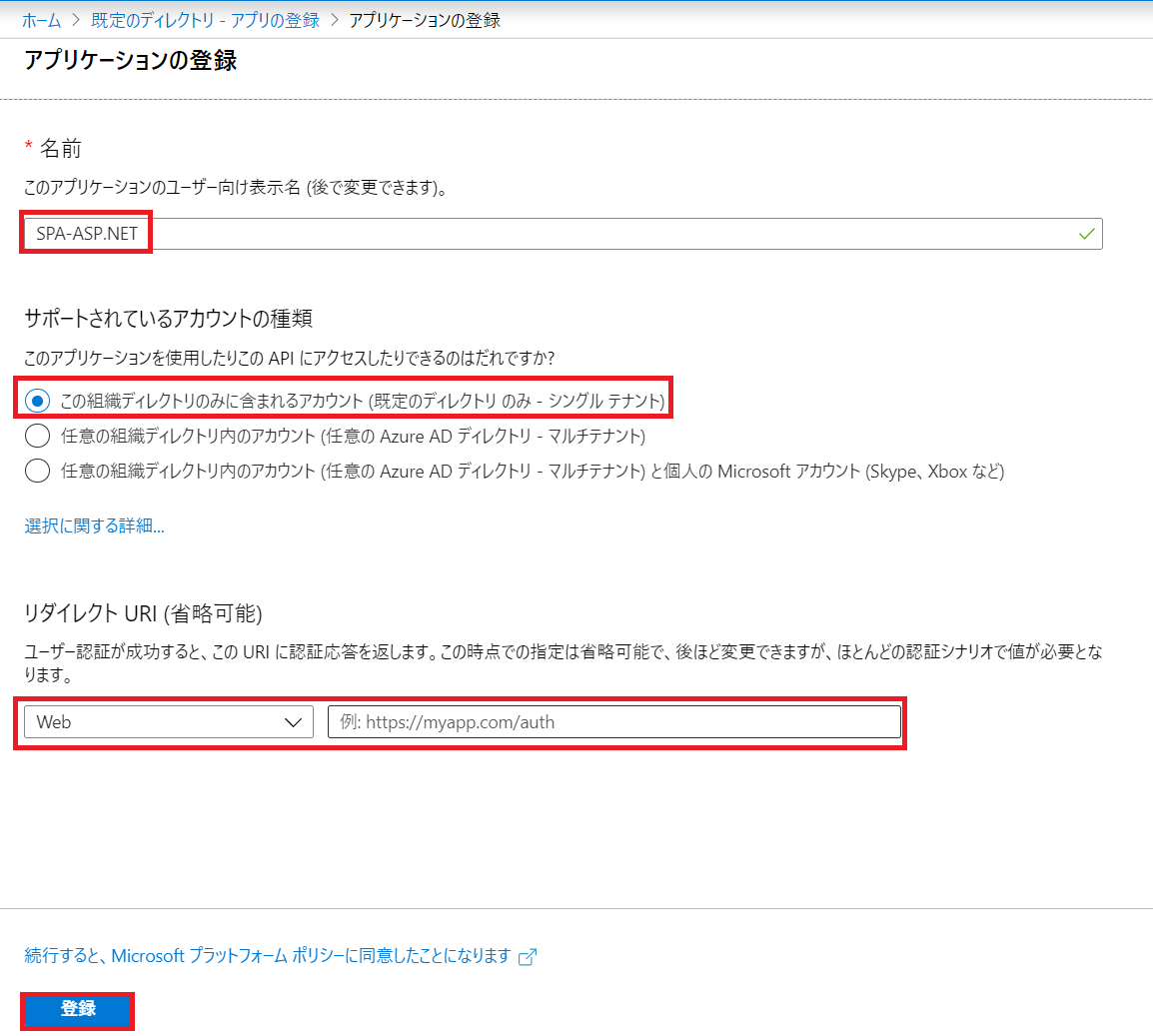Click the アプリケーションの登録 breadcrumb item
Image resolution: width=1153 pixels, height=1036 pixels.
[x=424, y=19]
